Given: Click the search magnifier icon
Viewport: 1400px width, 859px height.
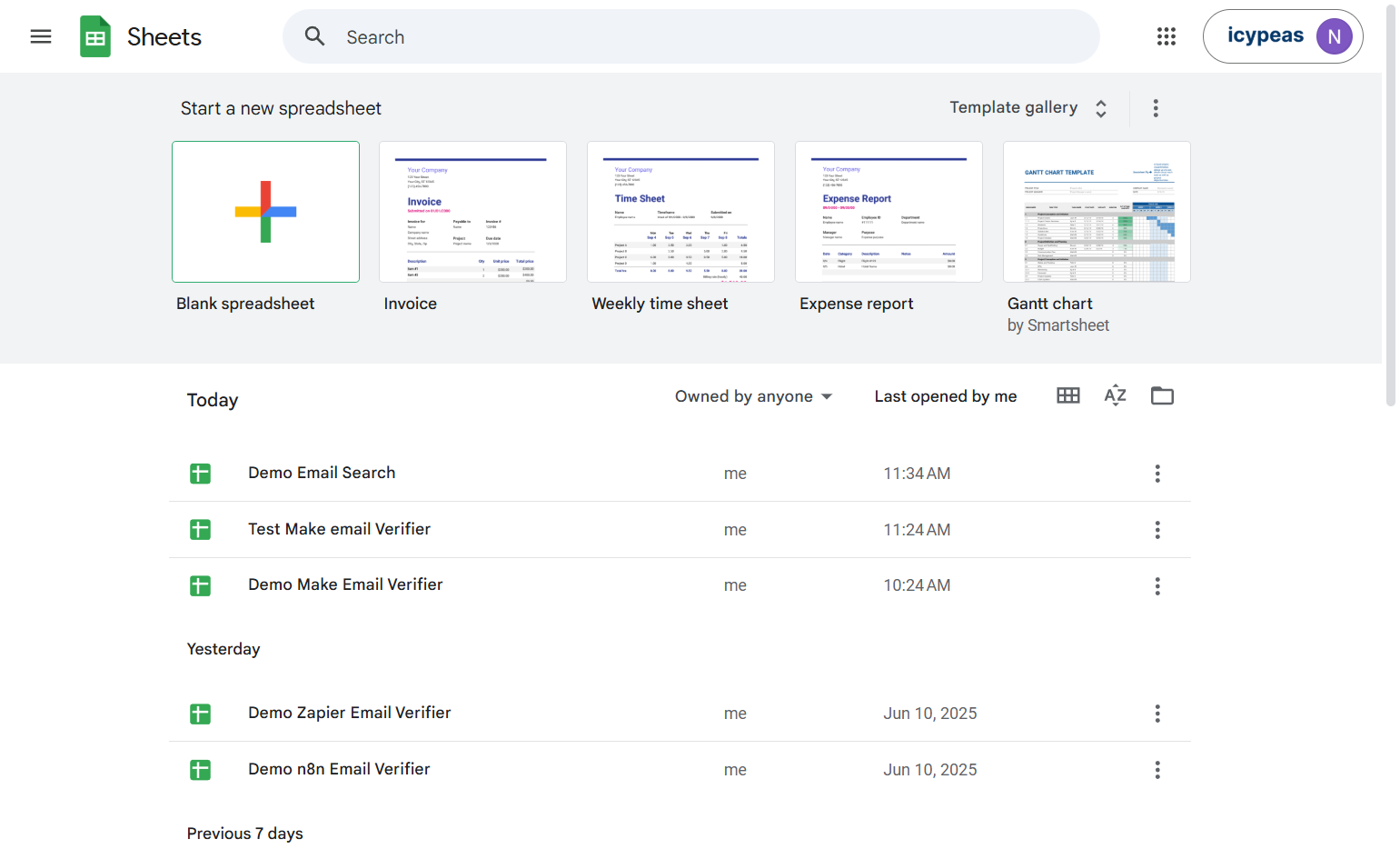Looking at the screenshot, I should 314,36.
